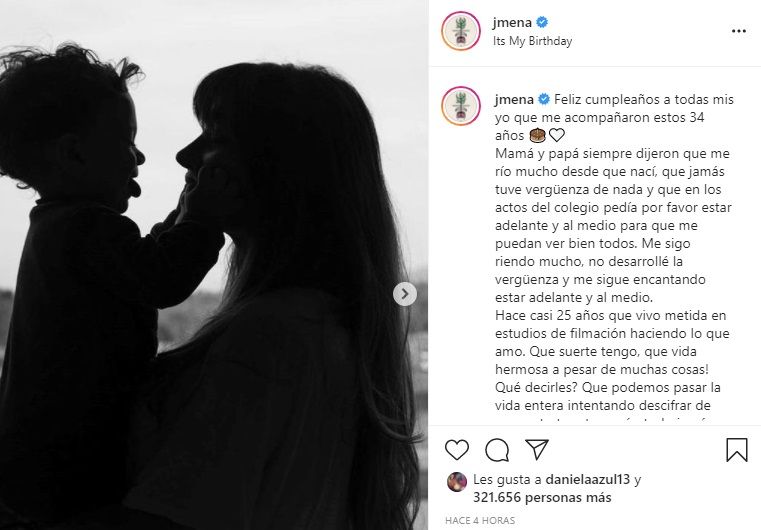
Task: Open the danielaazul13 profile link
Action: tap(588, 480)
